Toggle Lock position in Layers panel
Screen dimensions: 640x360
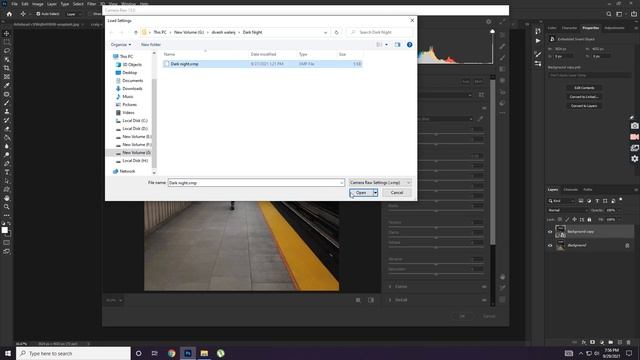pyautogui.click(x=574, y=220)
